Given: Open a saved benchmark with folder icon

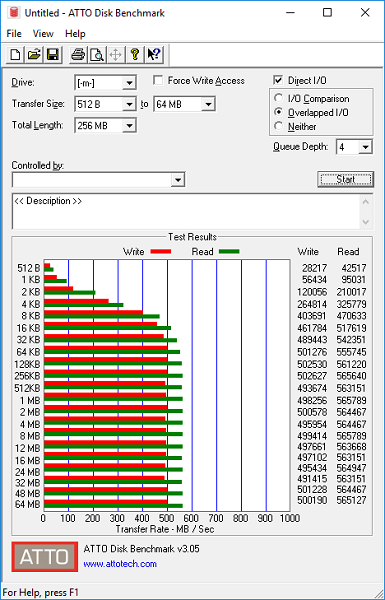Looking at the screenshot, I should pos(34,55).
